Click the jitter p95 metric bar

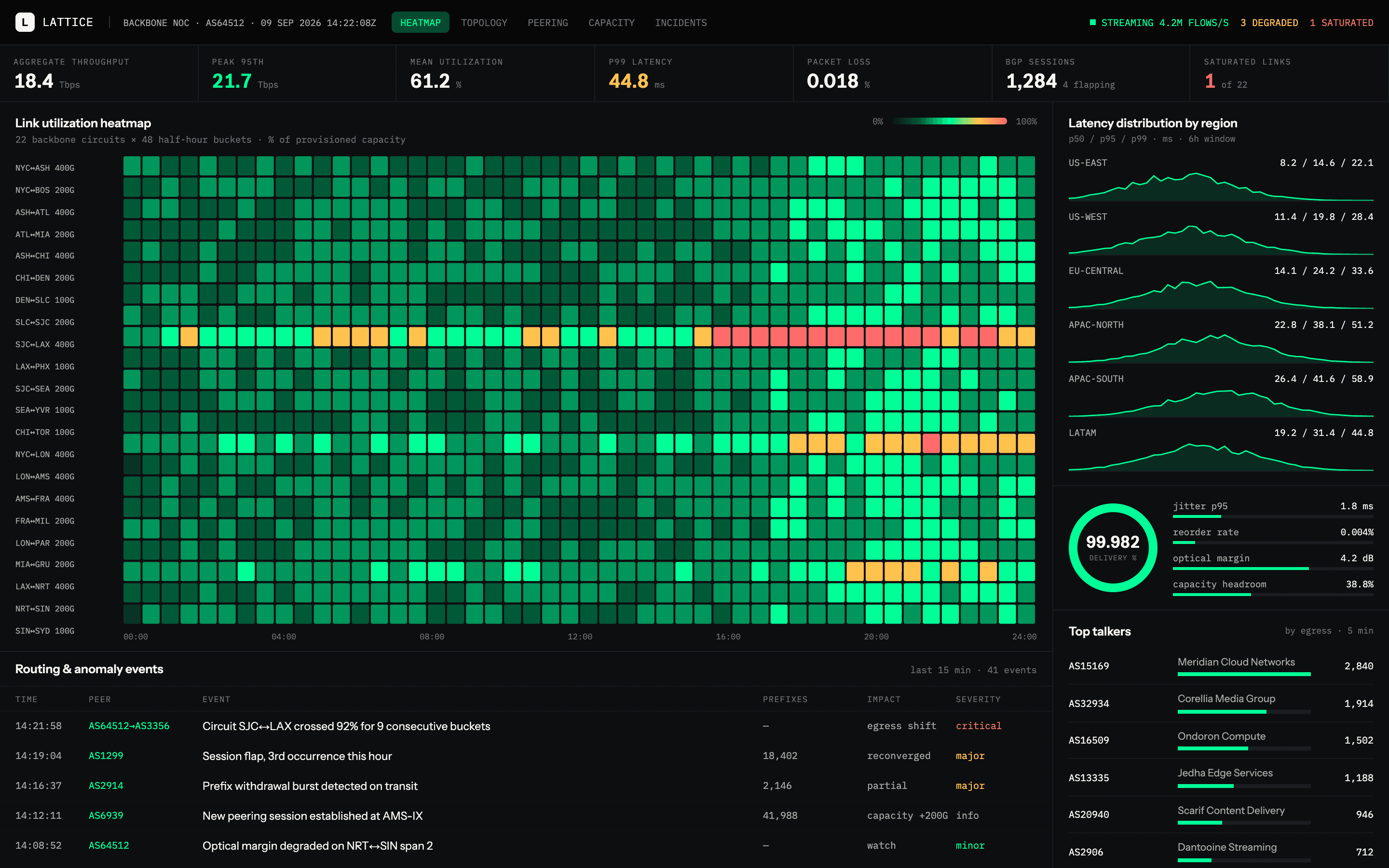[x=1272, y=516]
